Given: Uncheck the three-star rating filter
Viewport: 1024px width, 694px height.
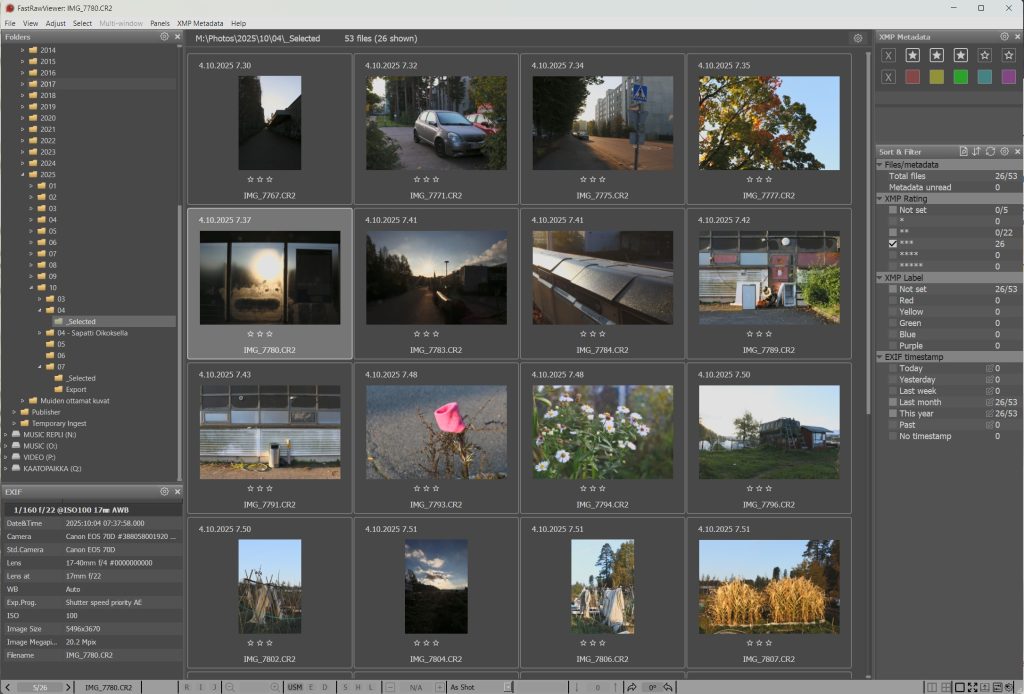Looking at the screenshot, I should coord(893,243).
